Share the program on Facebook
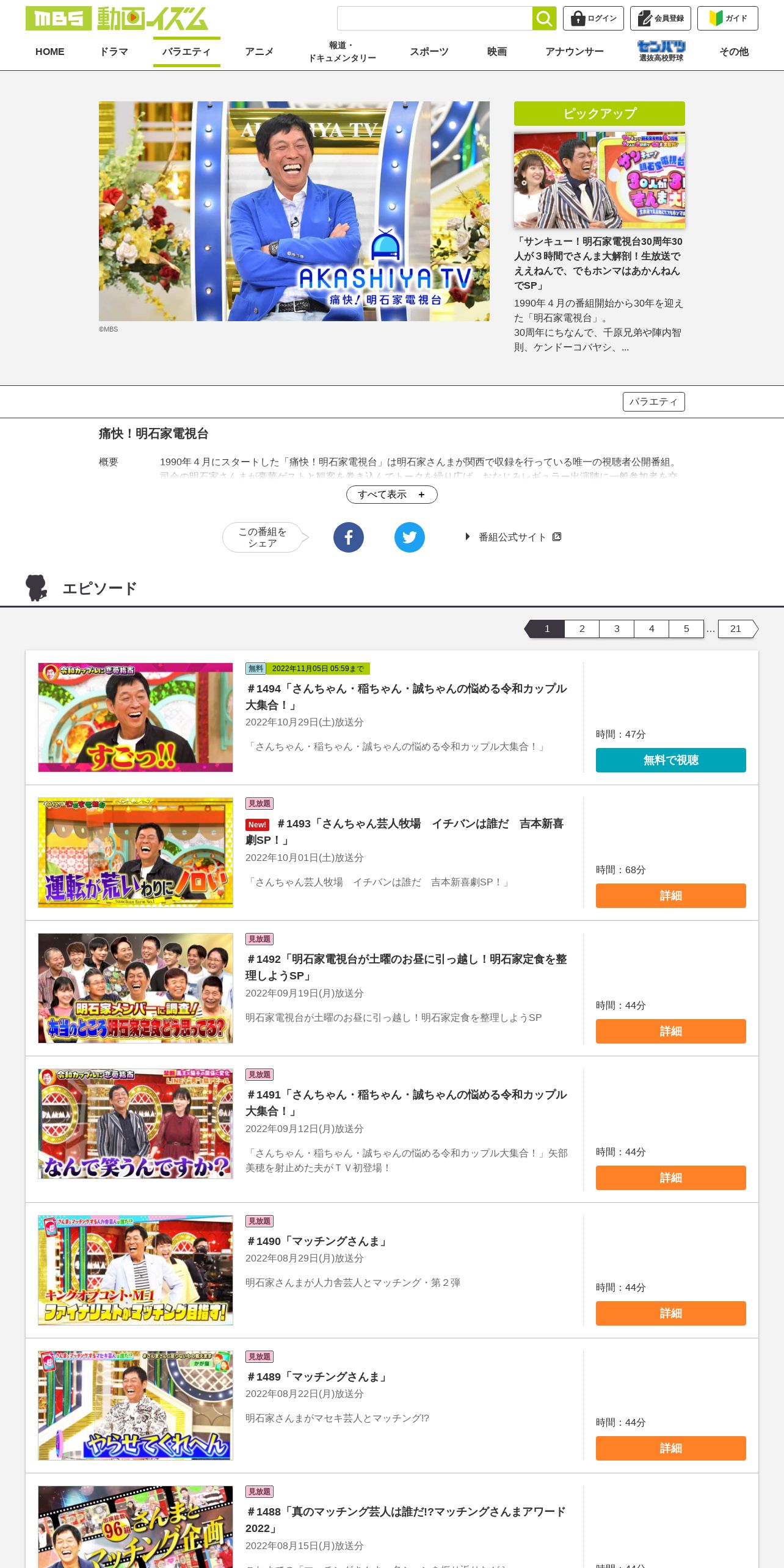 (x=349, y=537)
